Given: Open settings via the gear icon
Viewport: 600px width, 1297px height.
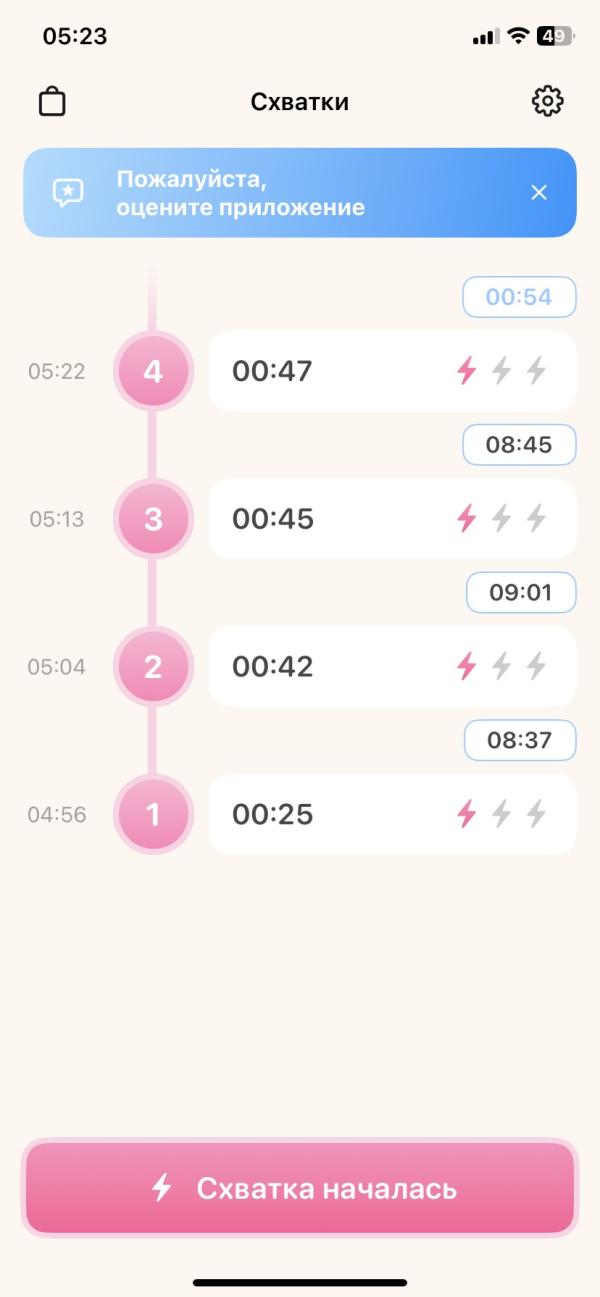Looking at the screenshot, I should coord(547,101).
